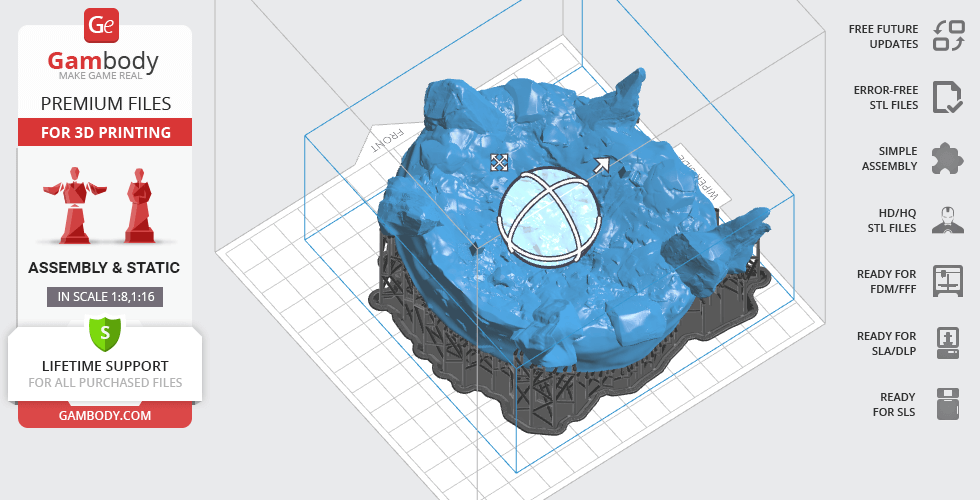
Task: Click the Gambody wordmark text
Action: pyautogui.click(x=104, y=62)
